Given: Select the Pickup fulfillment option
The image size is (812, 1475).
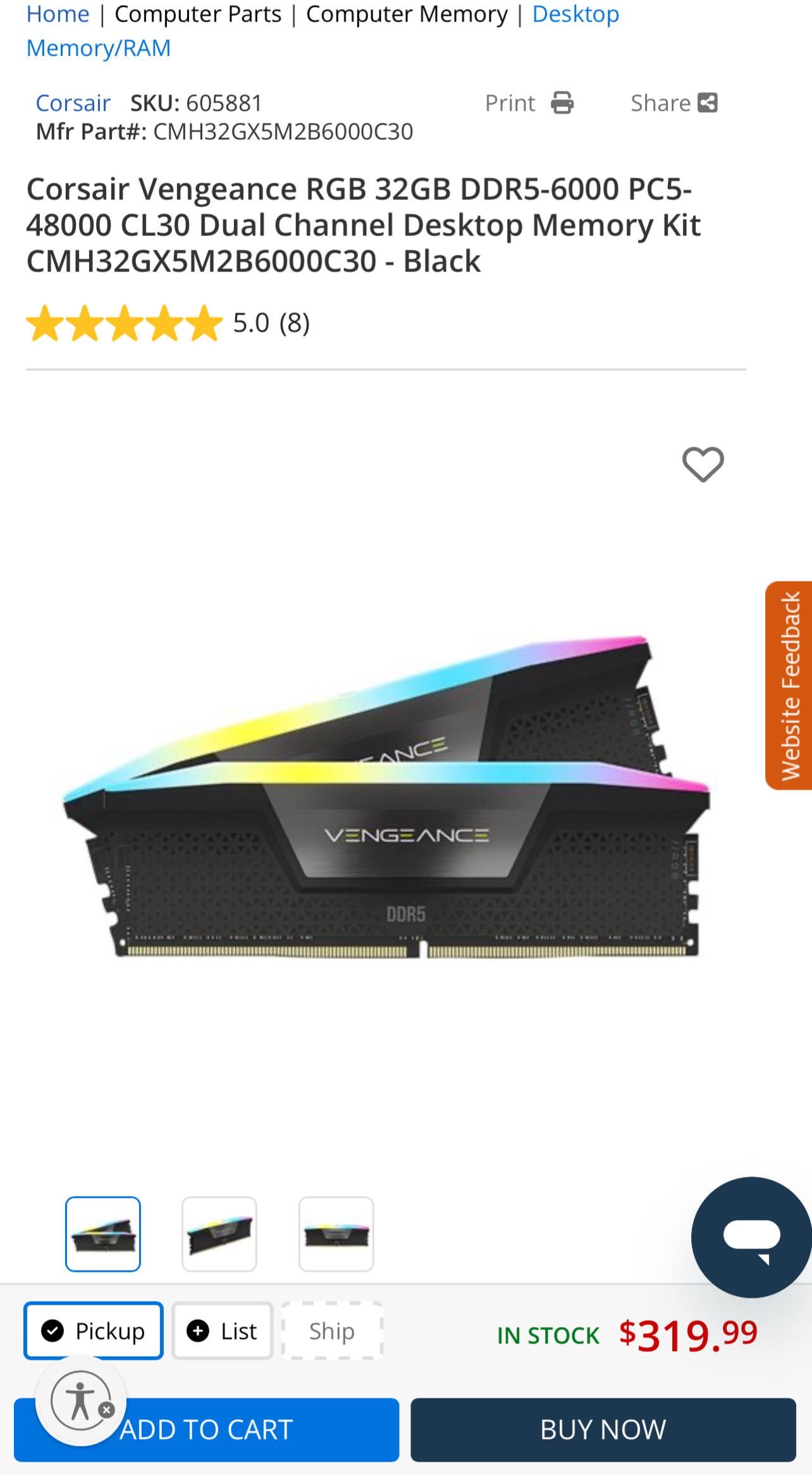Looking at the screenshot, I should (94, 1331).
